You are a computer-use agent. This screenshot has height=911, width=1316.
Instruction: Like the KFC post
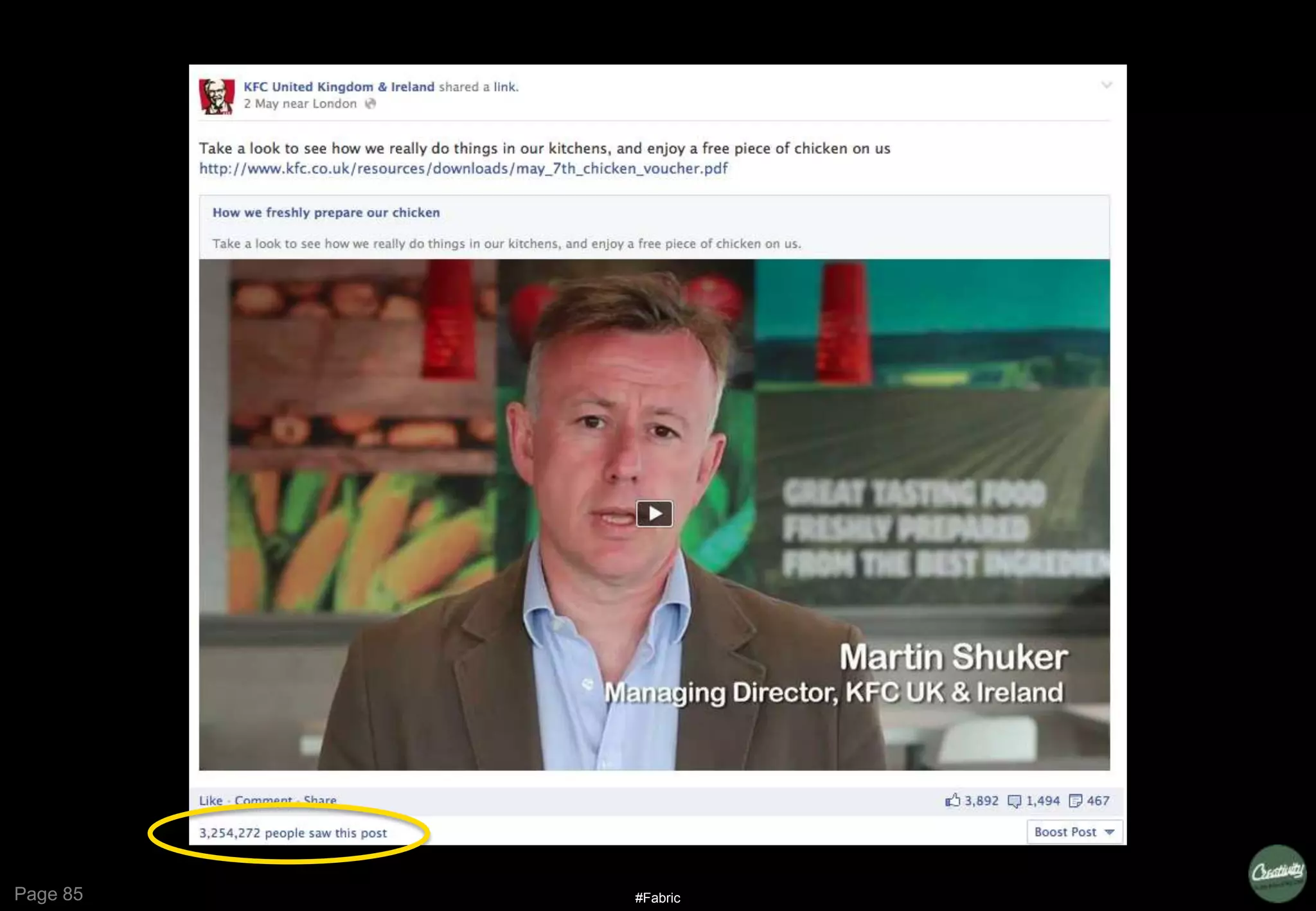(x=210, y=800)
